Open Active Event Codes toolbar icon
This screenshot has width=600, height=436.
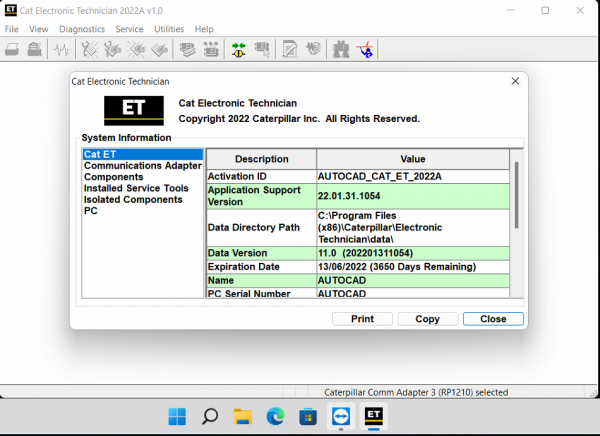click(x=136, y=49)
